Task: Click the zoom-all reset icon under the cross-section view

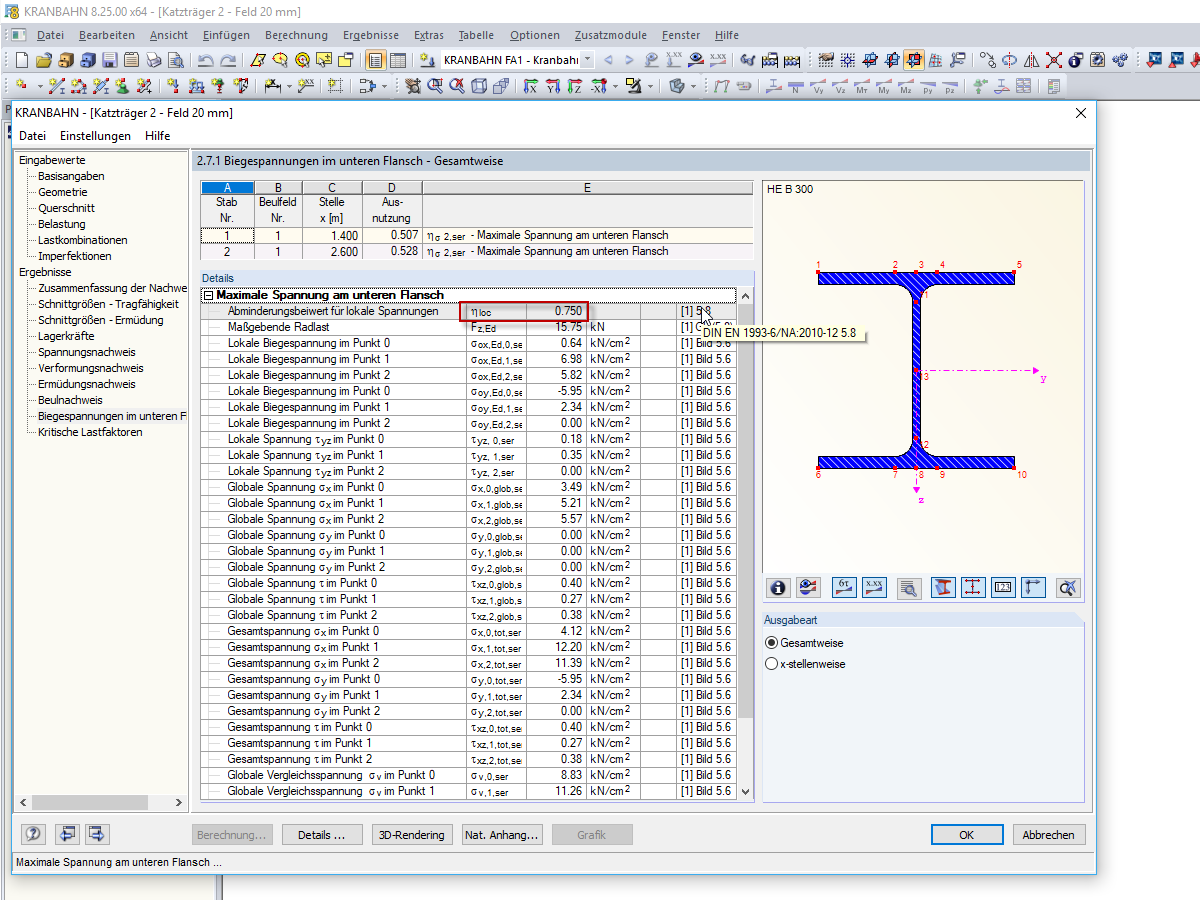Action: pos(1068,587)
